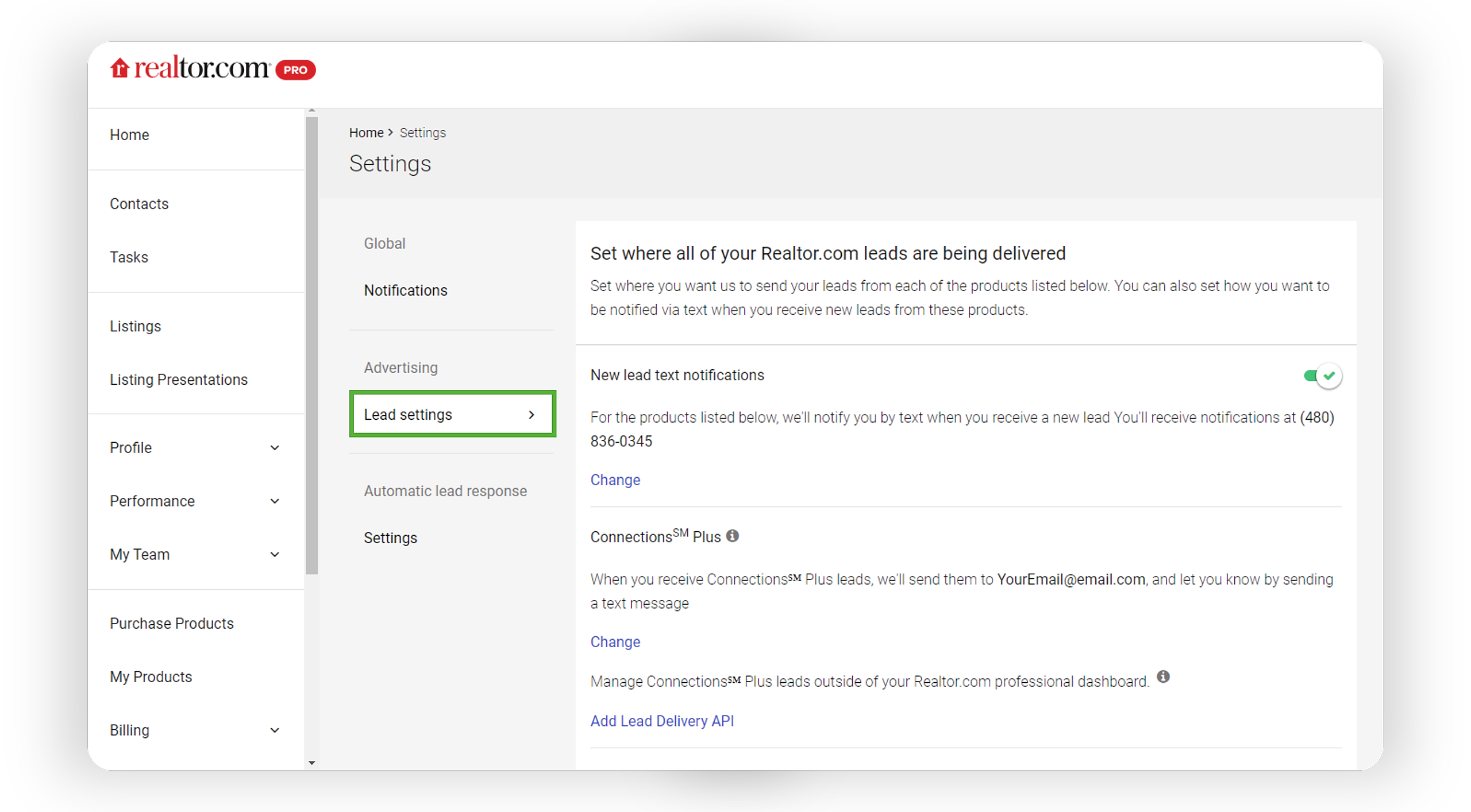Open Connections Plus info icon
The image size is (1471, 812).
(x=732, y=536)
